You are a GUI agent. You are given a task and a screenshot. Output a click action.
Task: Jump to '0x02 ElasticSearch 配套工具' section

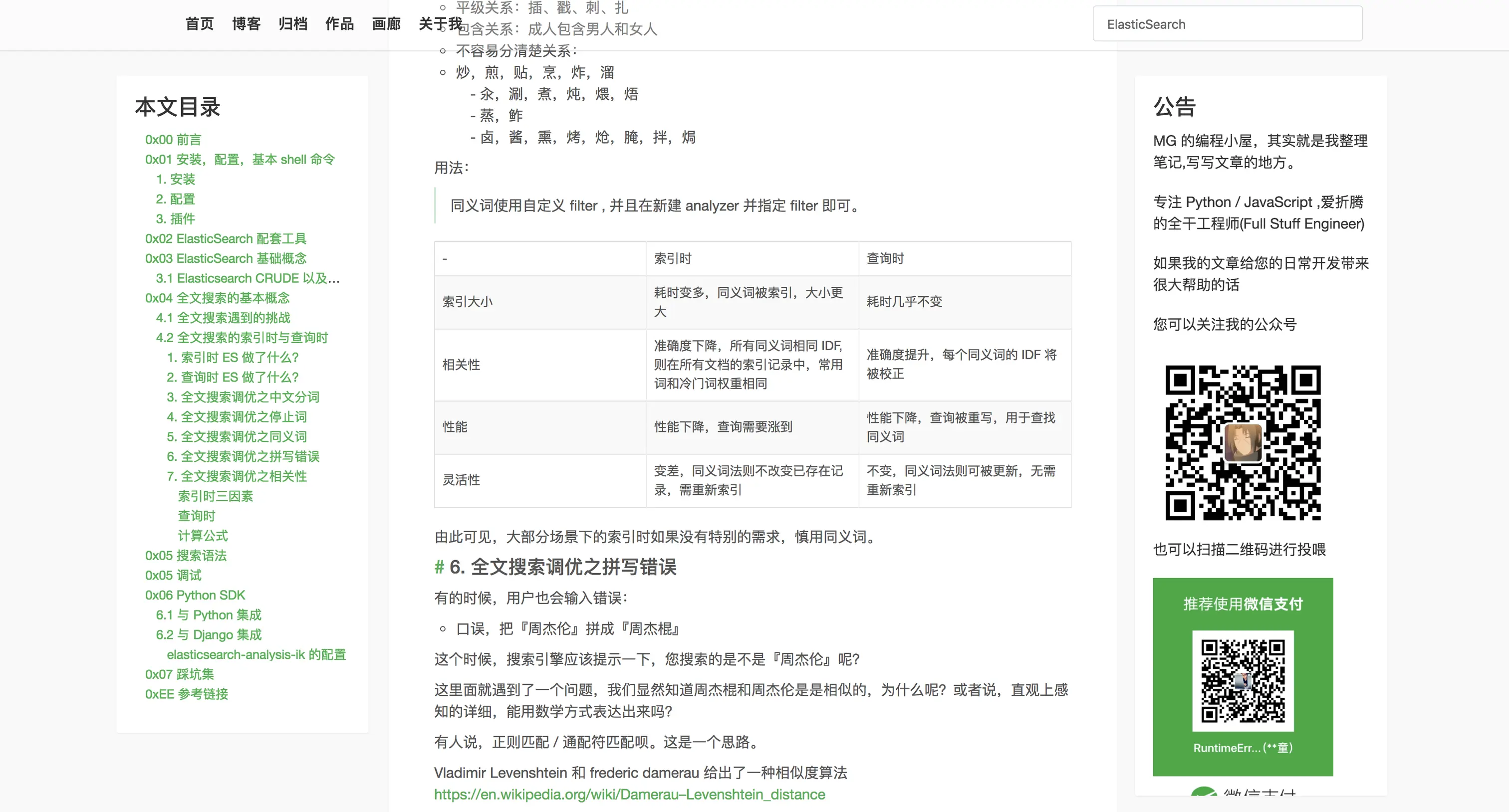(226, 239)
